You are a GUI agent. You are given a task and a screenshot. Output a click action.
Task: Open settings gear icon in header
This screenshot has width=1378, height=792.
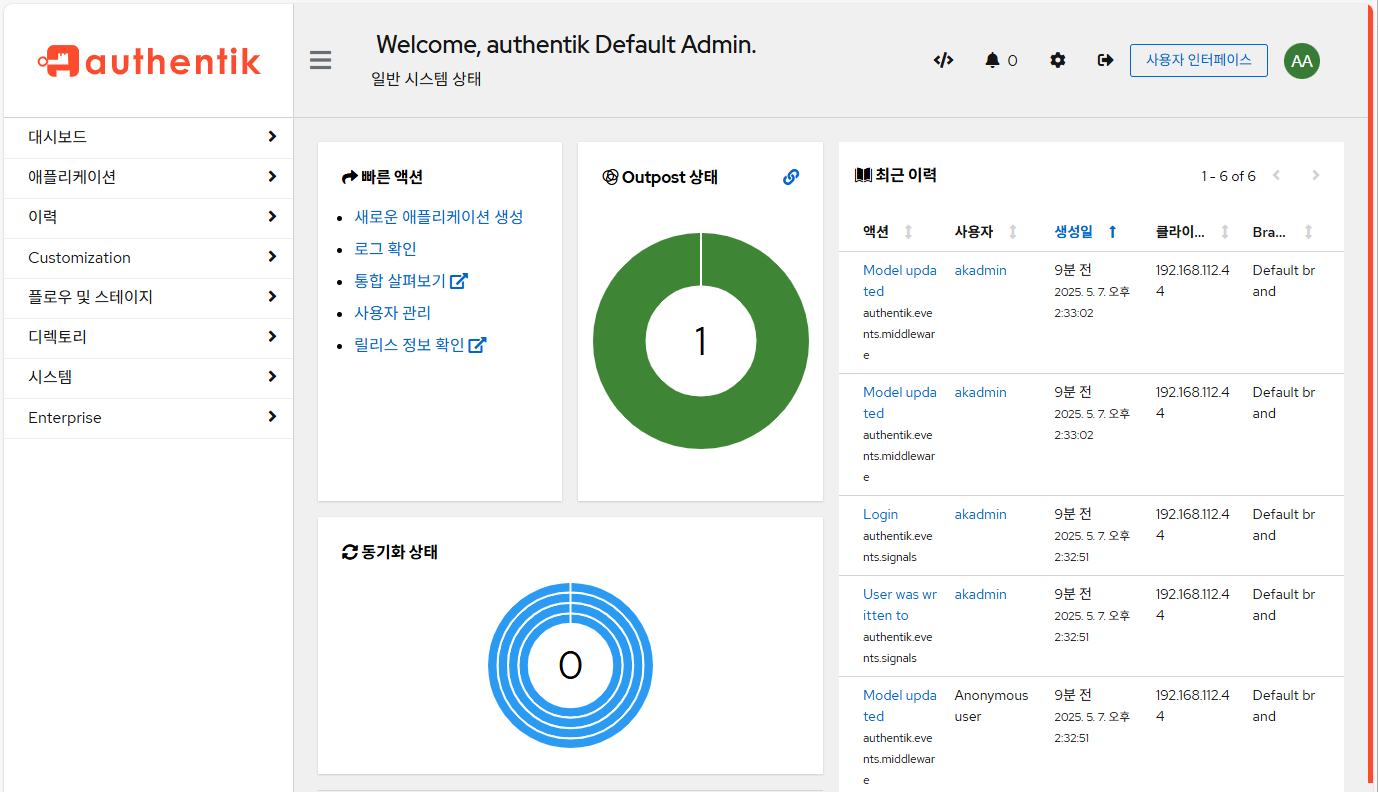pos(1058,60)
